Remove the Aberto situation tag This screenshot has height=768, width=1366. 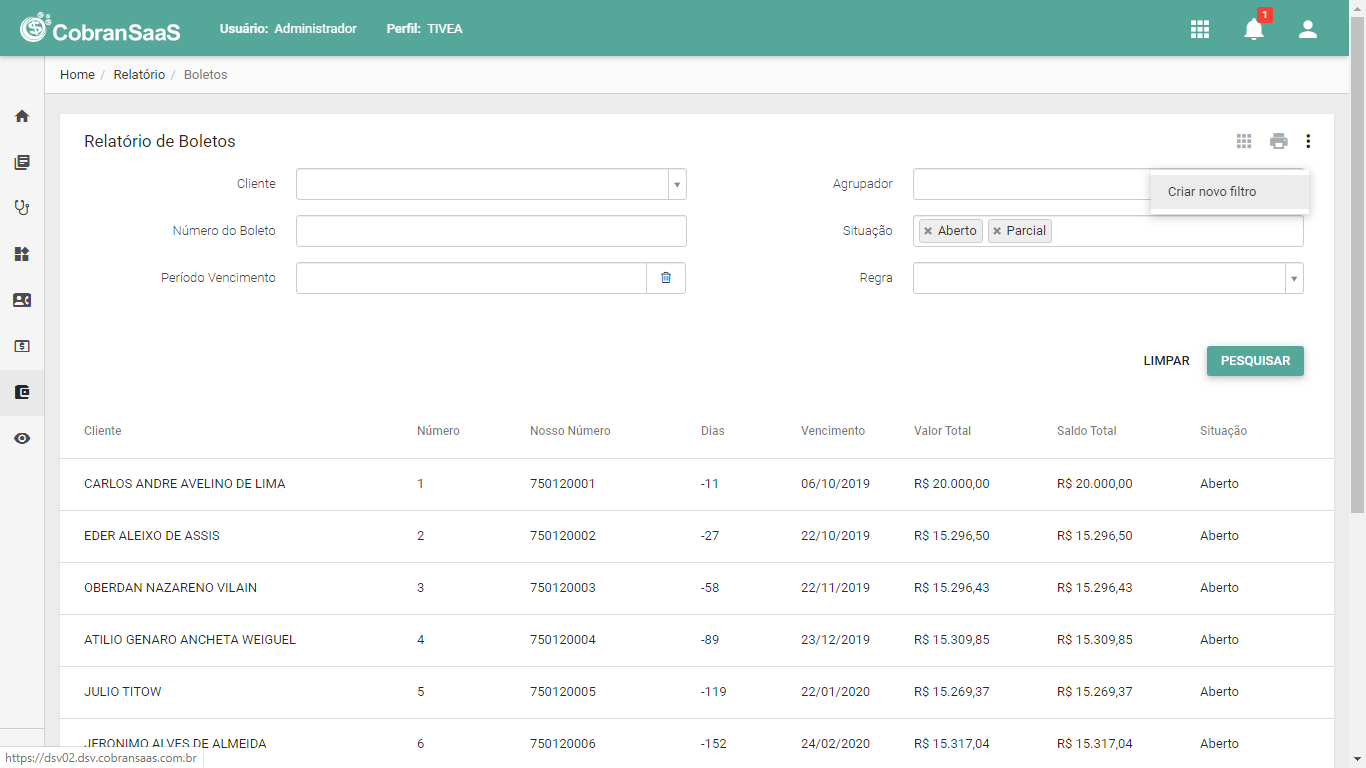[x=928, y=231]
